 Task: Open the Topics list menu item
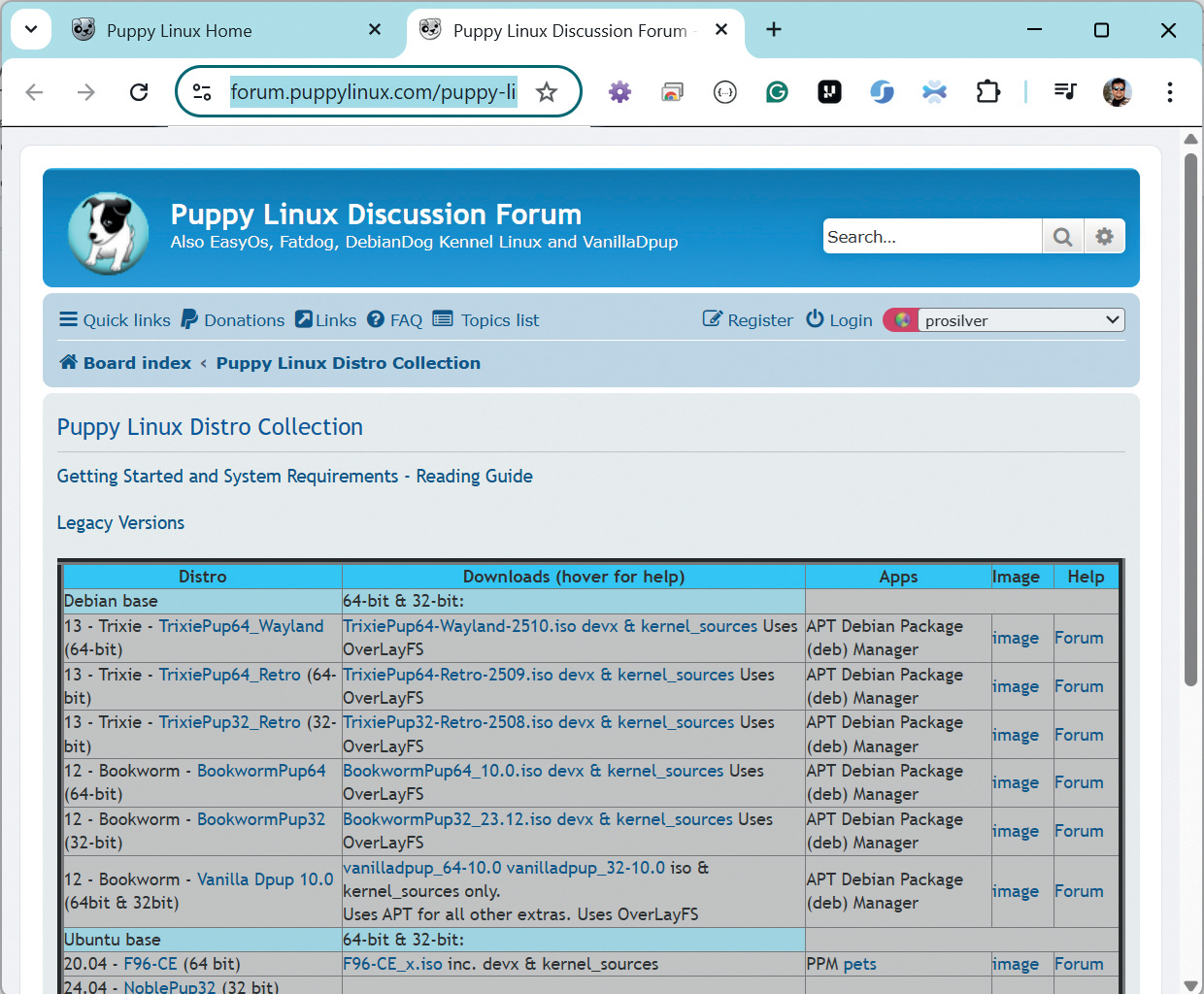click(x=485, y=320)
